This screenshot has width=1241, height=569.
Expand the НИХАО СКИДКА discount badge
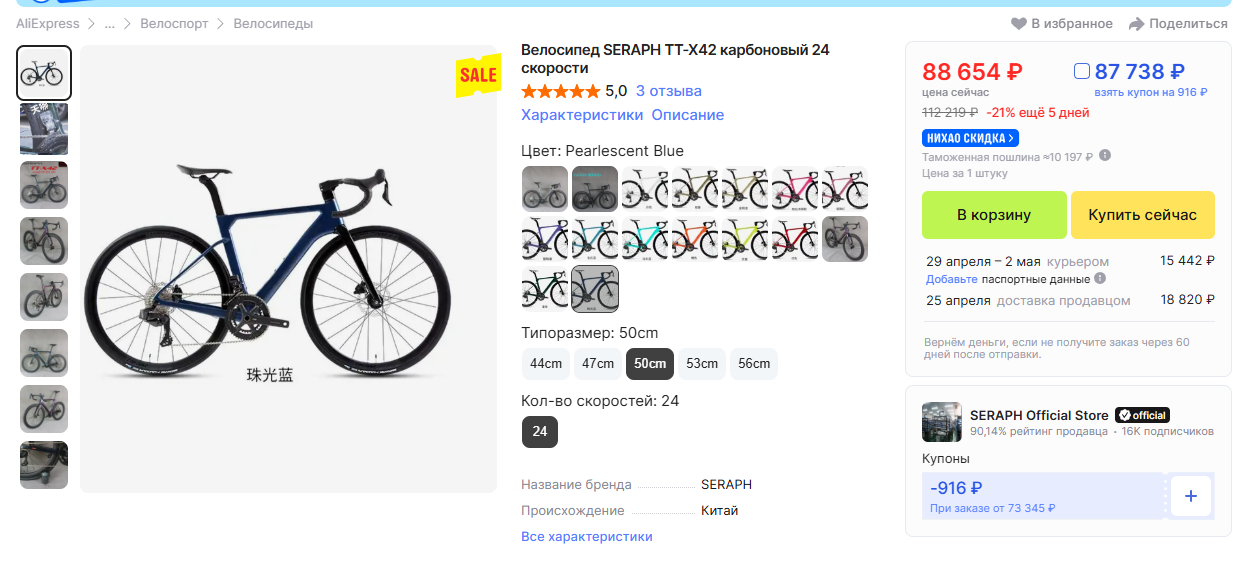tap(970, 138)
